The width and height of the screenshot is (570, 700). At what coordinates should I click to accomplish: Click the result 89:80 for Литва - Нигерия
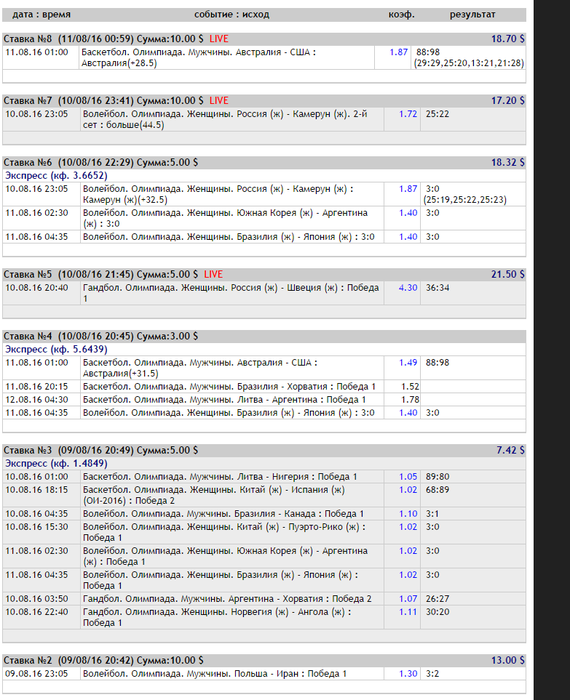[x=437, y=477]
